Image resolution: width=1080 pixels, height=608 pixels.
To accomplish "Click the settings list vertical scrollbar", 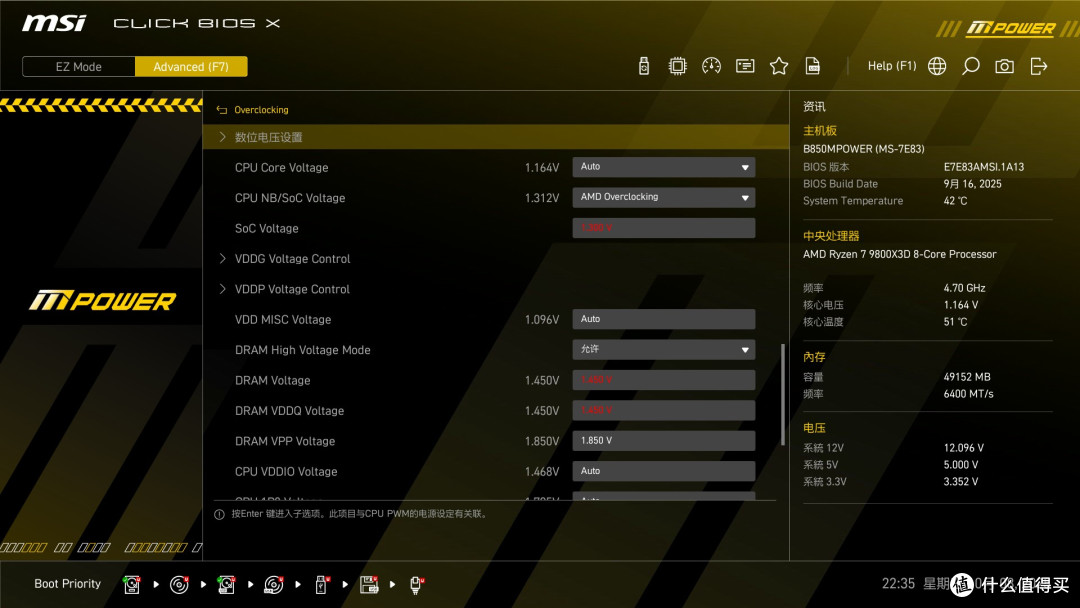I will point(782,395).
